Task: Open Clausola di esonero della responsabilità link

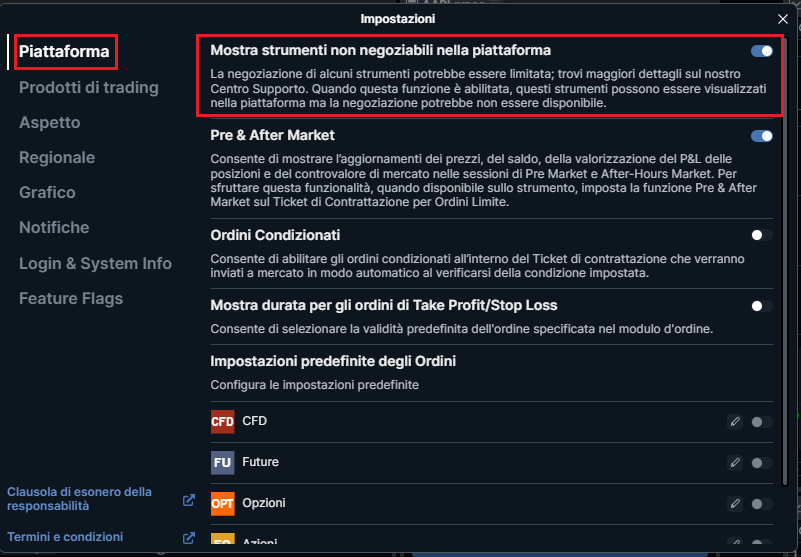Action: 79,499
